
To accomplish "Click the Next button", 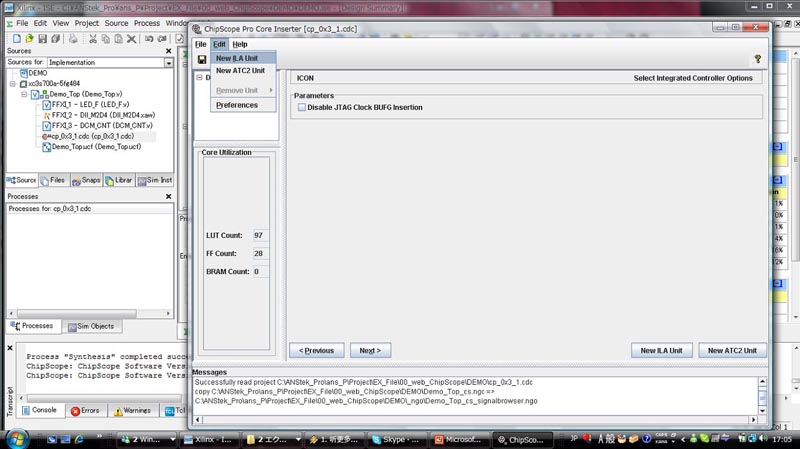I will tap(370, 351).
